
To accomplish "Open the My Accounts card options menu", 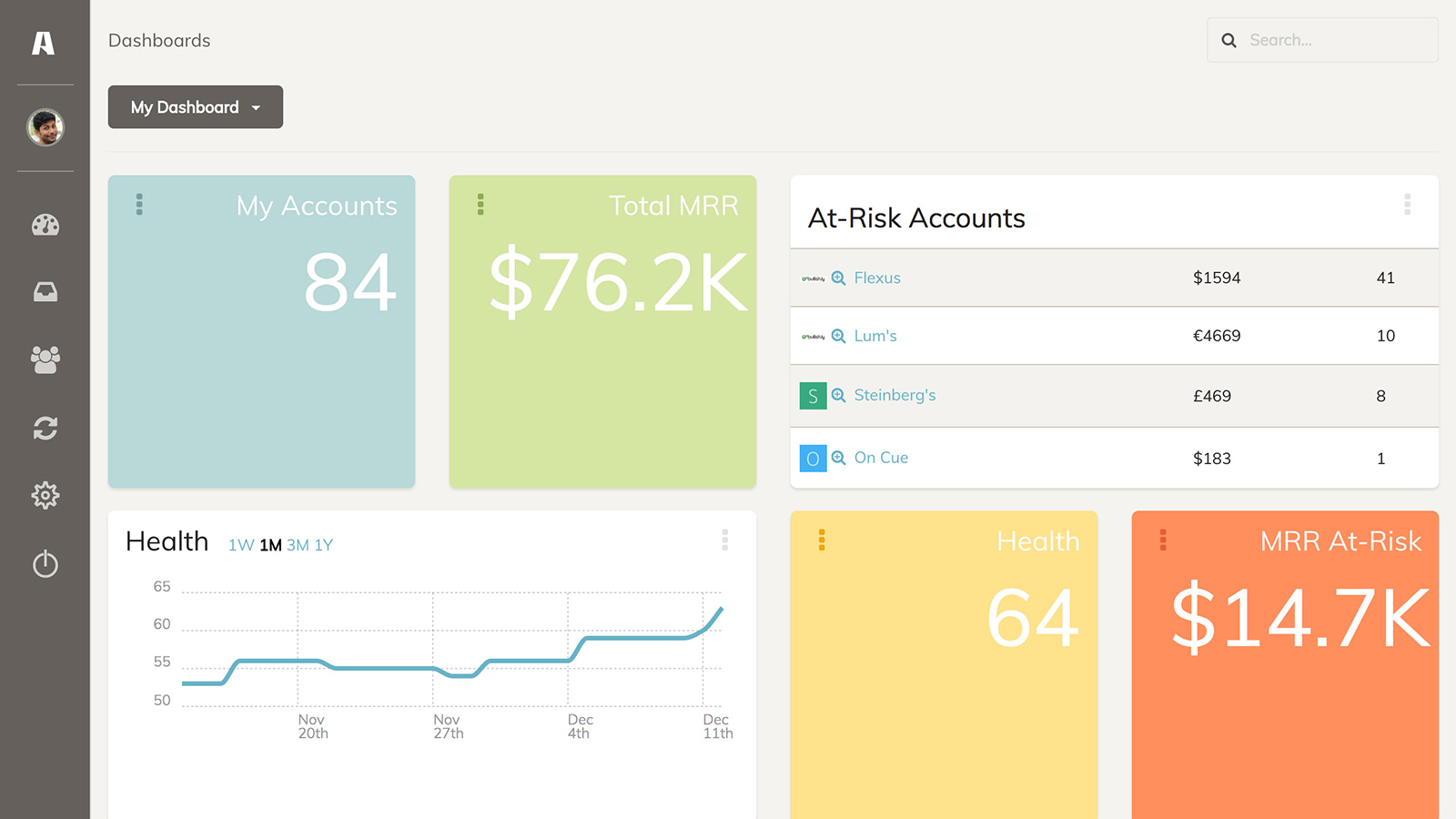I will [x=139, y=205].
